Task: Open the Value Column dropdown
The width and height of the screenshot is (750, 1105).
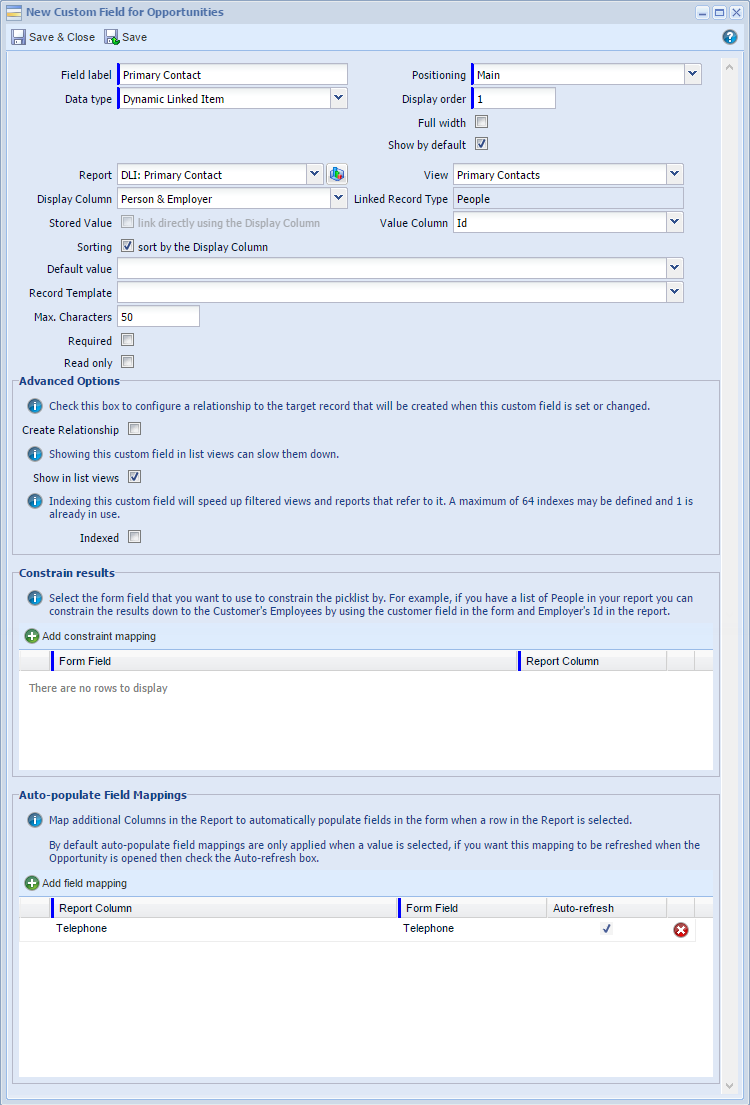Action: [675, 222]
